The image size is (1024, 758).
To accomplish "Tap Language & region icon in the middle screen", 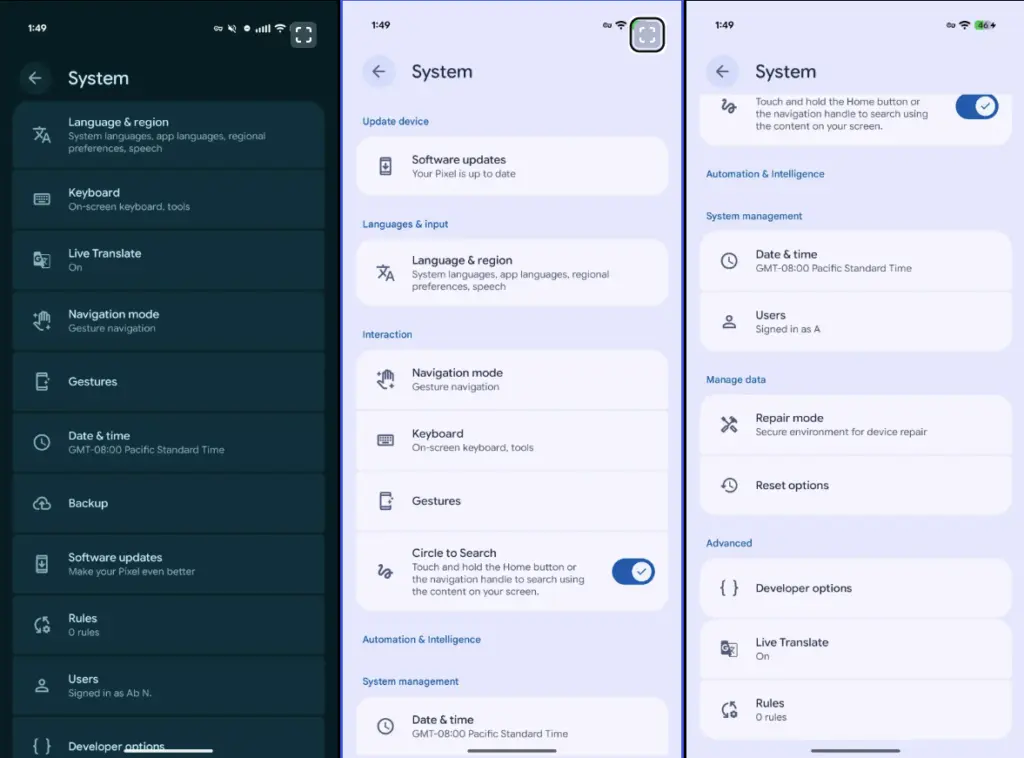I will coord(385,273).
